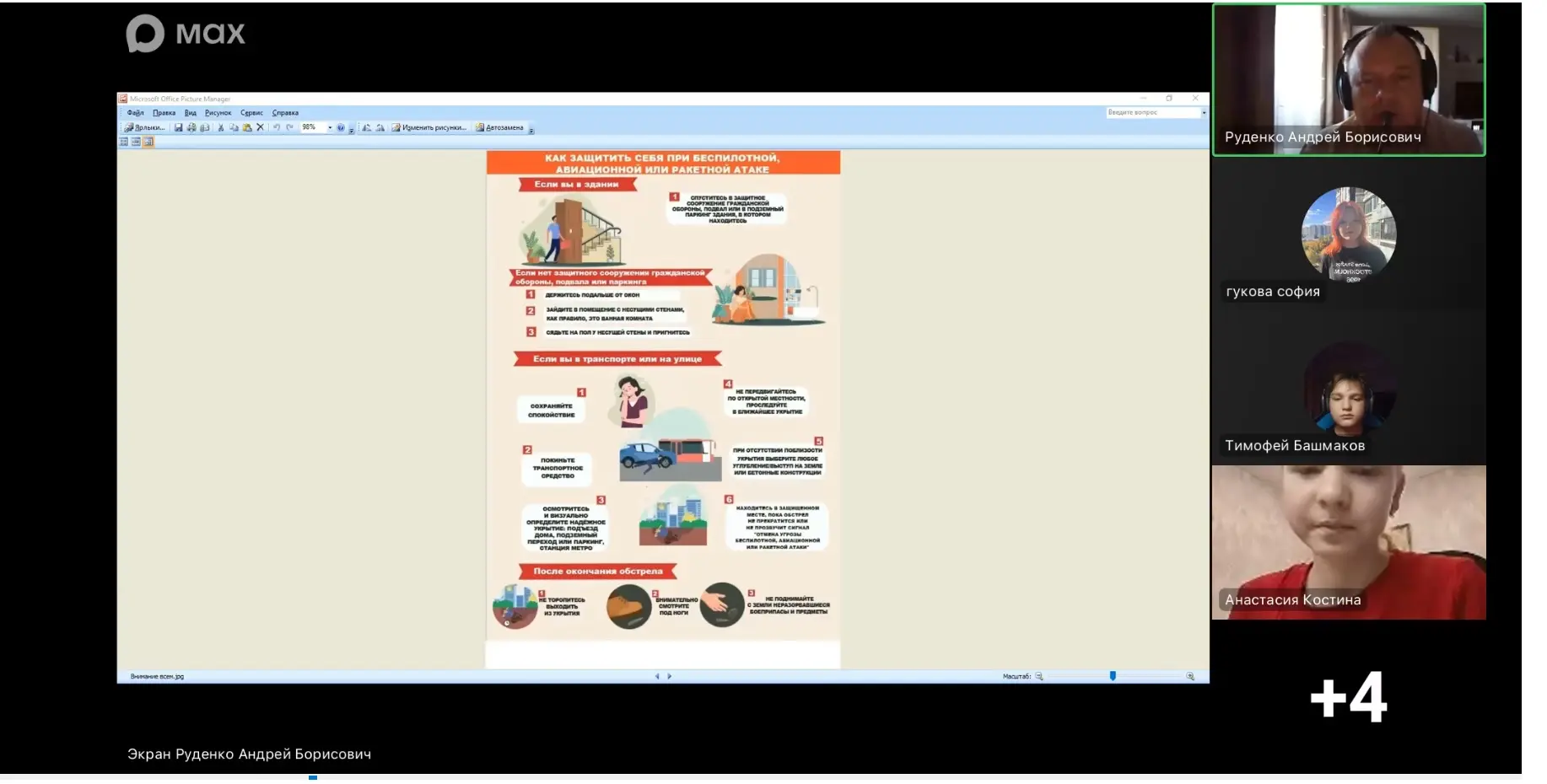1547x784 pixels.
Task: Open the 98% zoom dropdown arrow
Action: click(330, 127)
